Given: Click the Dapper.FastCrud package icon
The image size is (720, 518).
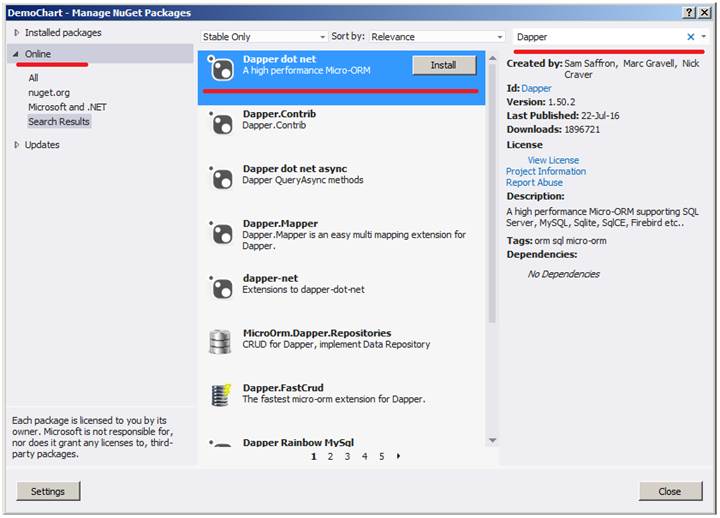Looking at the screenshot, I should click(221, 395).
